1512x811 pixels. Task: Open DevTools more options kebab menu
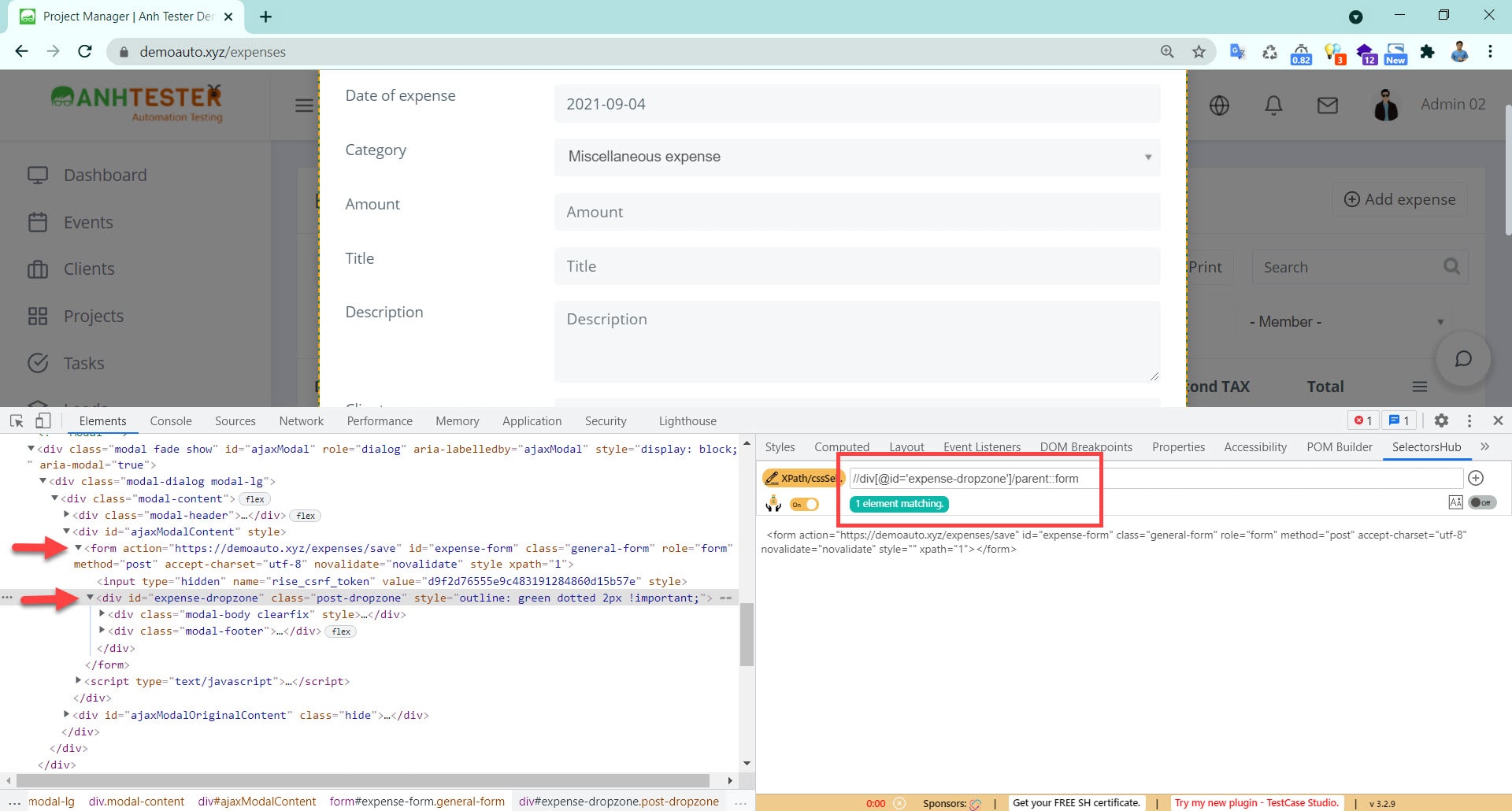[1469, 420]
